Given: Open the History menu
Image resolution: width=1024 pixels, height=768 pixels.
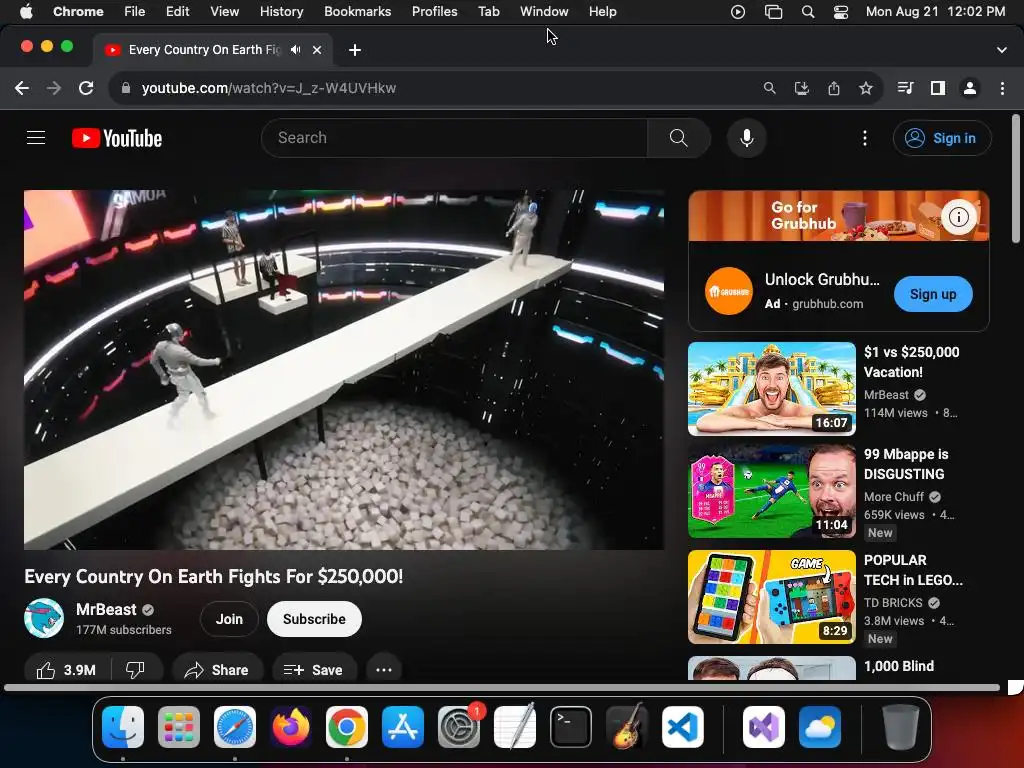Looking at the screenshot, I should tap(281, 12).
